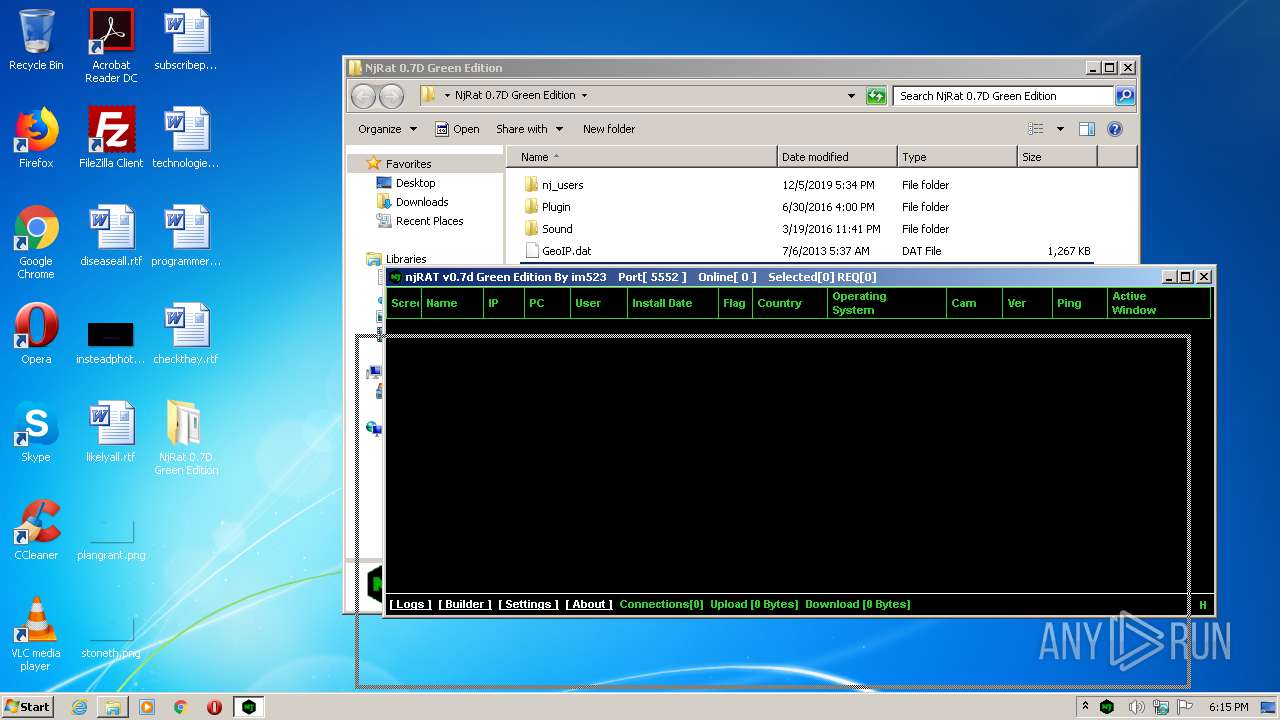The width and height of the screenshot is (1280, 720).
Task: Open the Start menu
Action: (x=28, y=707)
